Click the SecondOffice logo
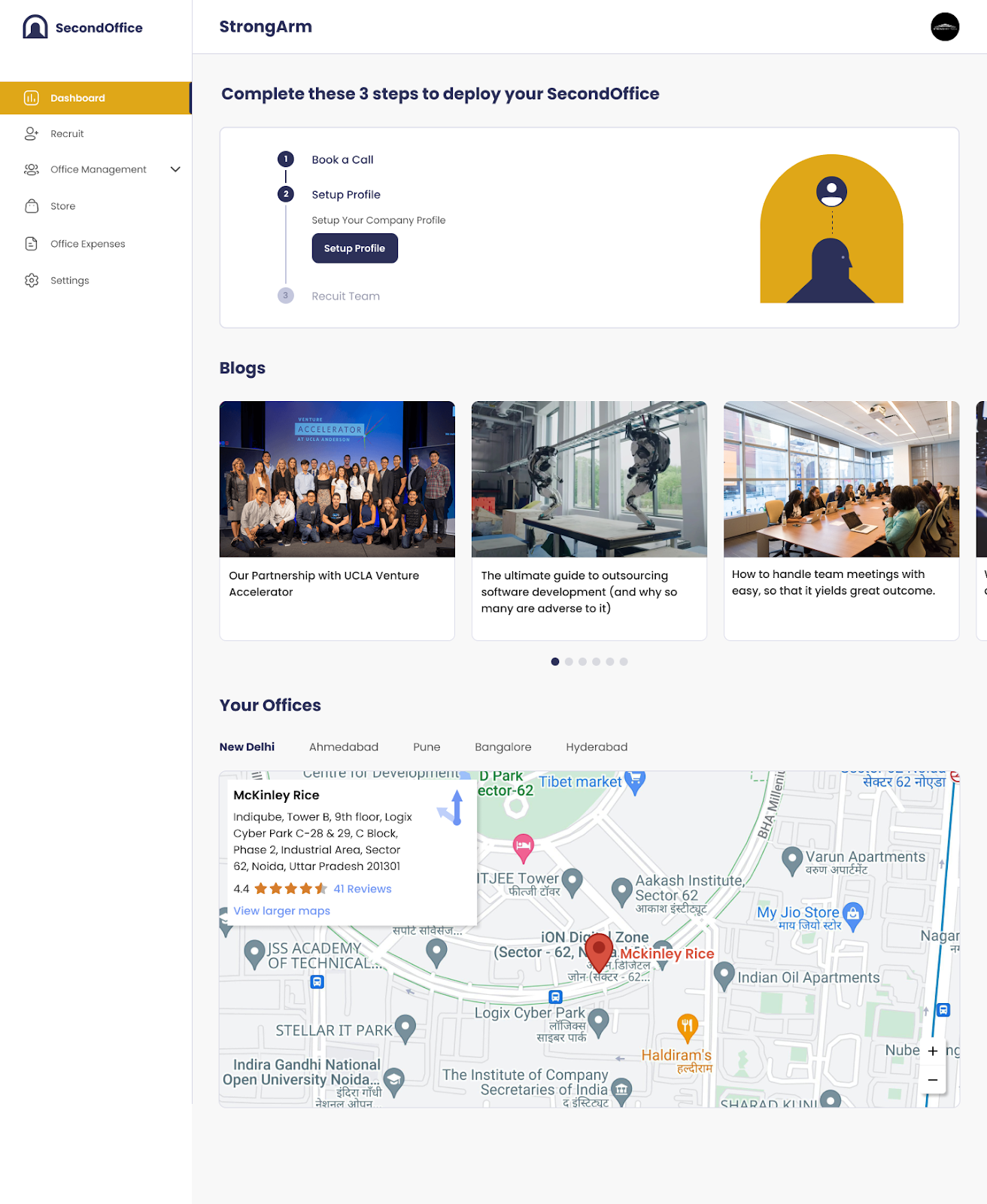 [x=83, y=27]
